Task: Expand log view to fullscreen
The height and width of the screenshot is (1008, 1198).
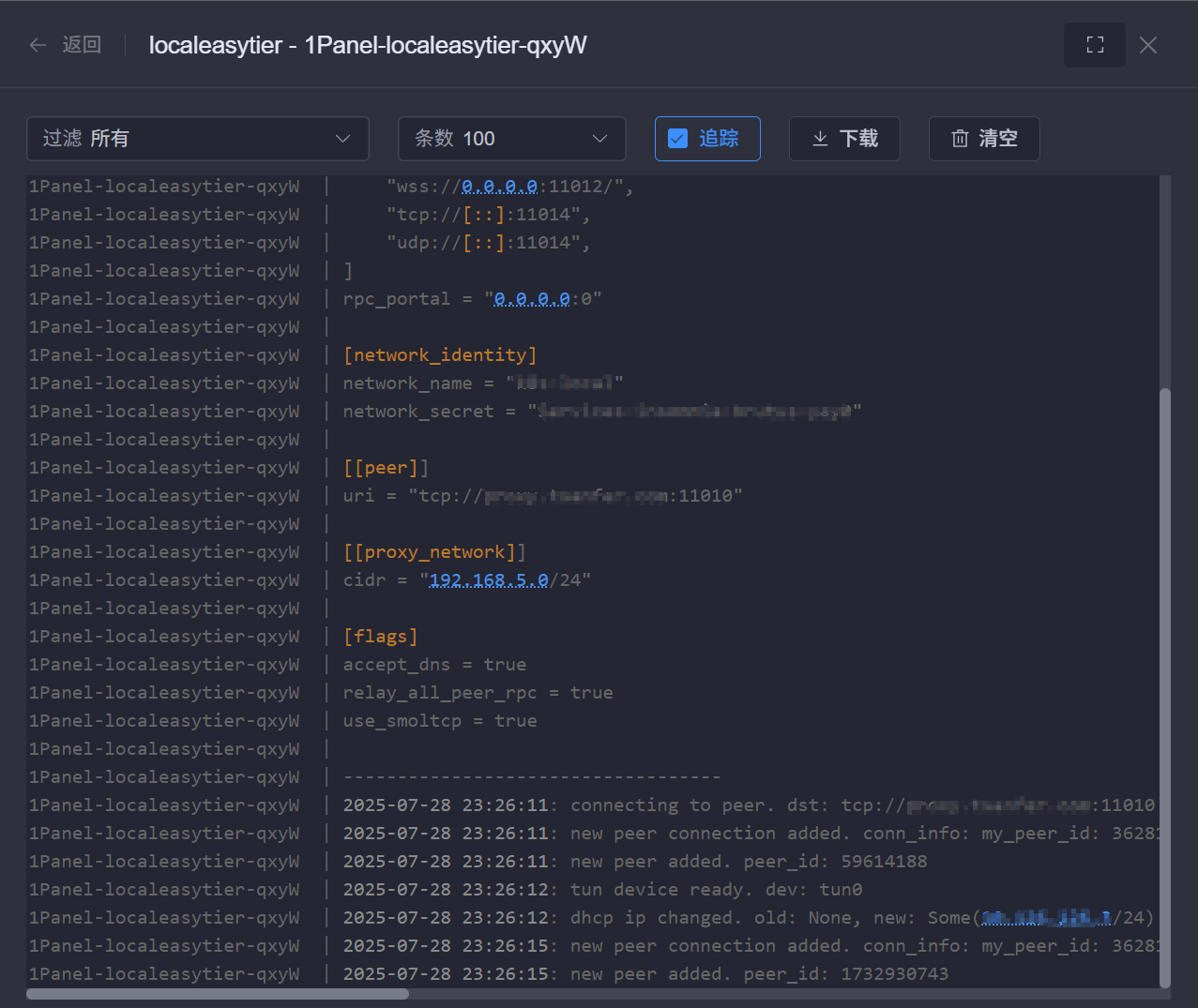Action: click(x=1094, y=45)
